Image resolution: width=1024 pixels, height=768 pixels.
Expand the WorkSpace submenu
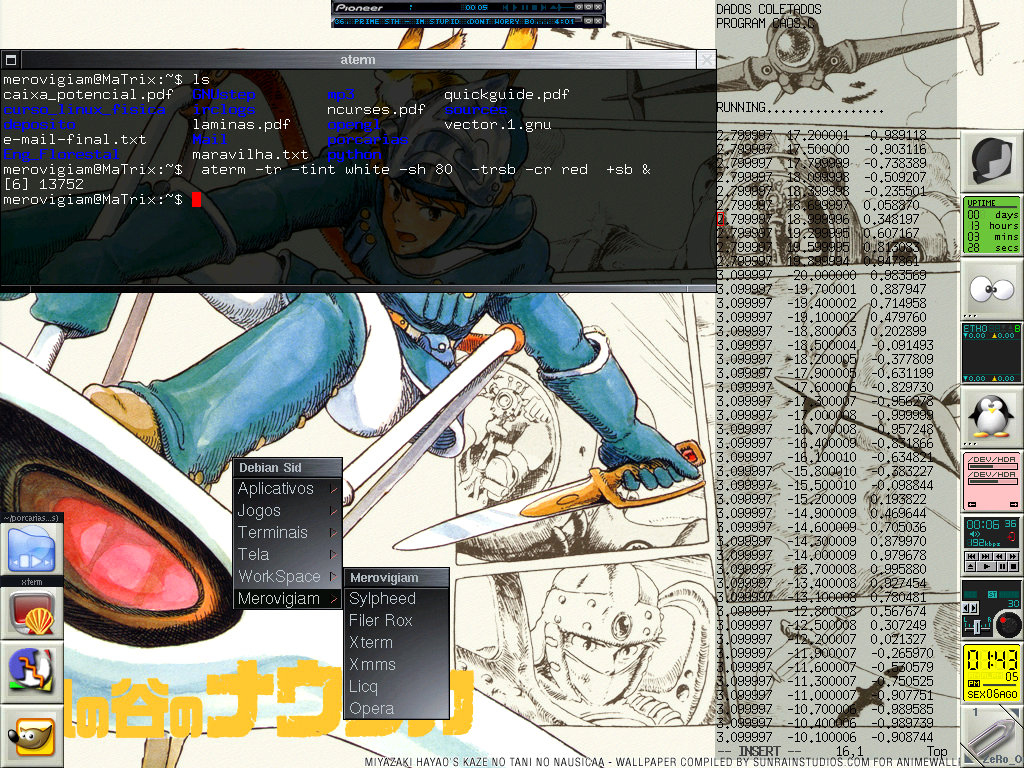287,577
